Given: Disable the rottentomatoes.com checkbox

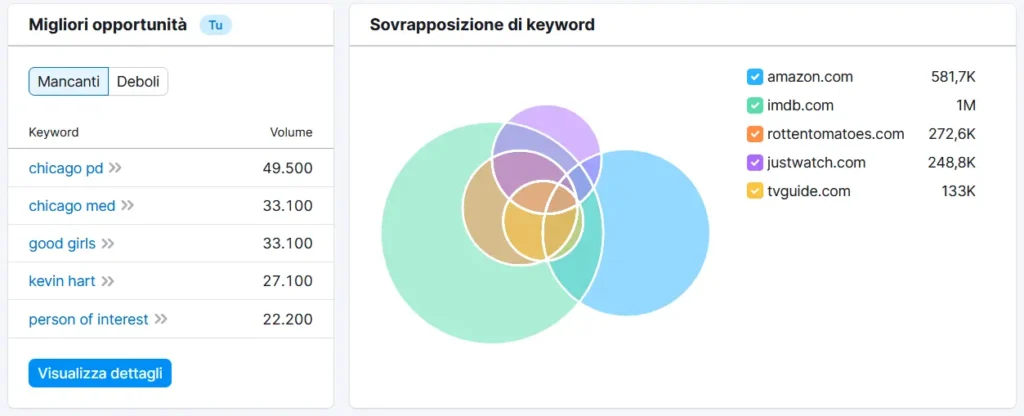Looking at the screenshot, I should (x=755, y=134).
